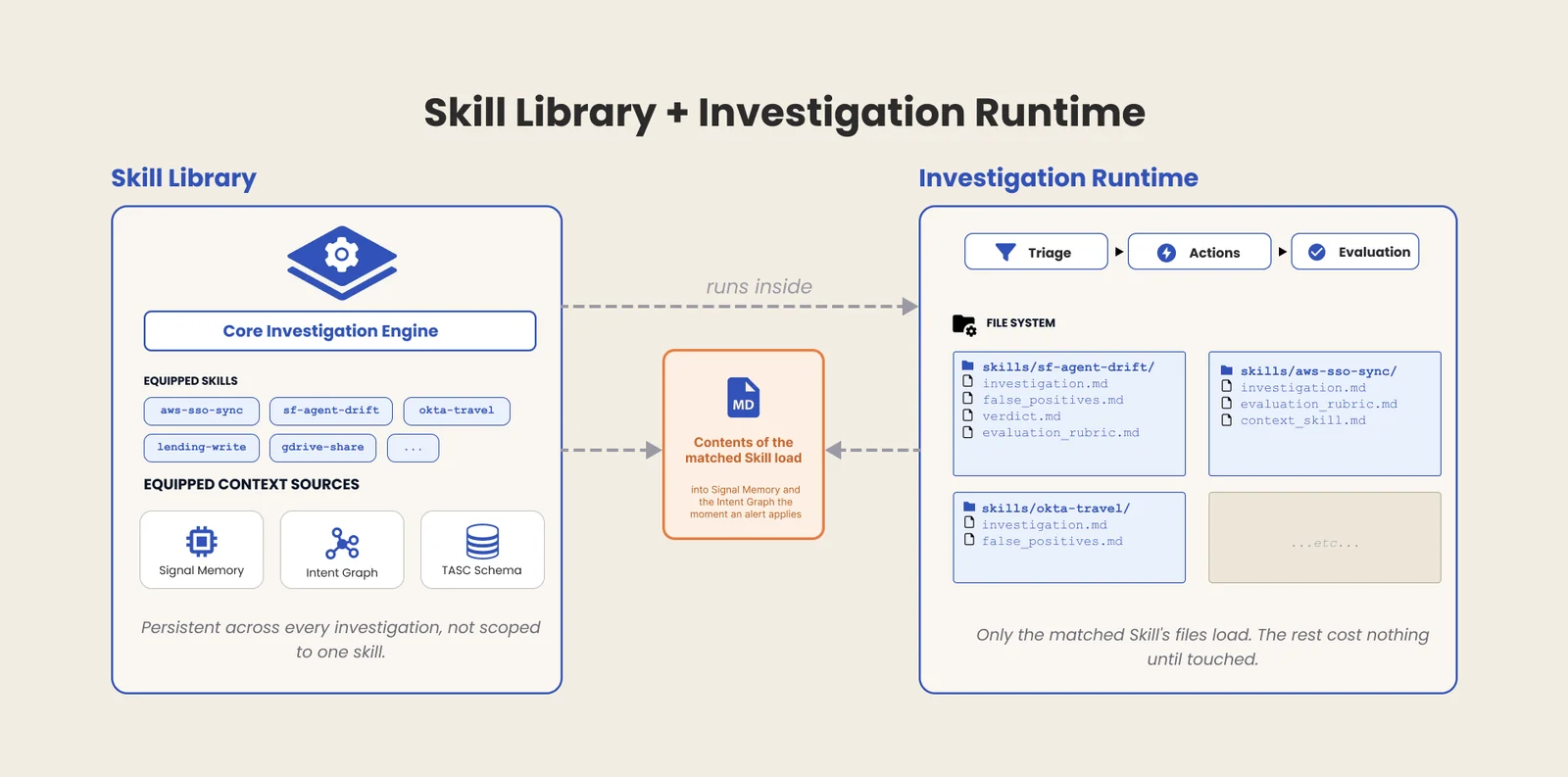The image size is (1568, 777).
Task: Click the Evaluation checkmark icon
Action: point(1317,252)
